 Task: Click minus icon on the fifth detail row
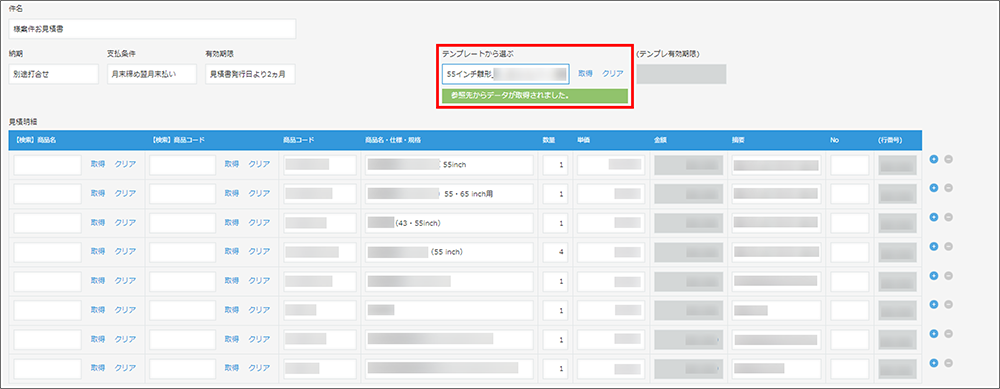click(x=948, y=275)
